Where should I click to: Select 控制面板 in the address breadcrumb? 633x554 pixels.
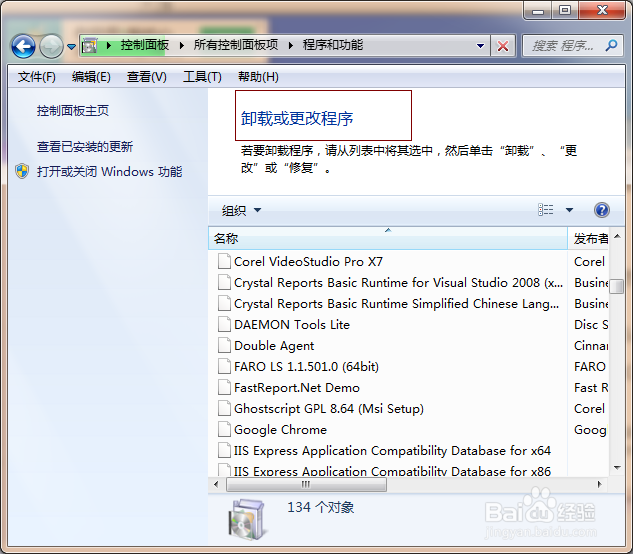pos(145,45)
